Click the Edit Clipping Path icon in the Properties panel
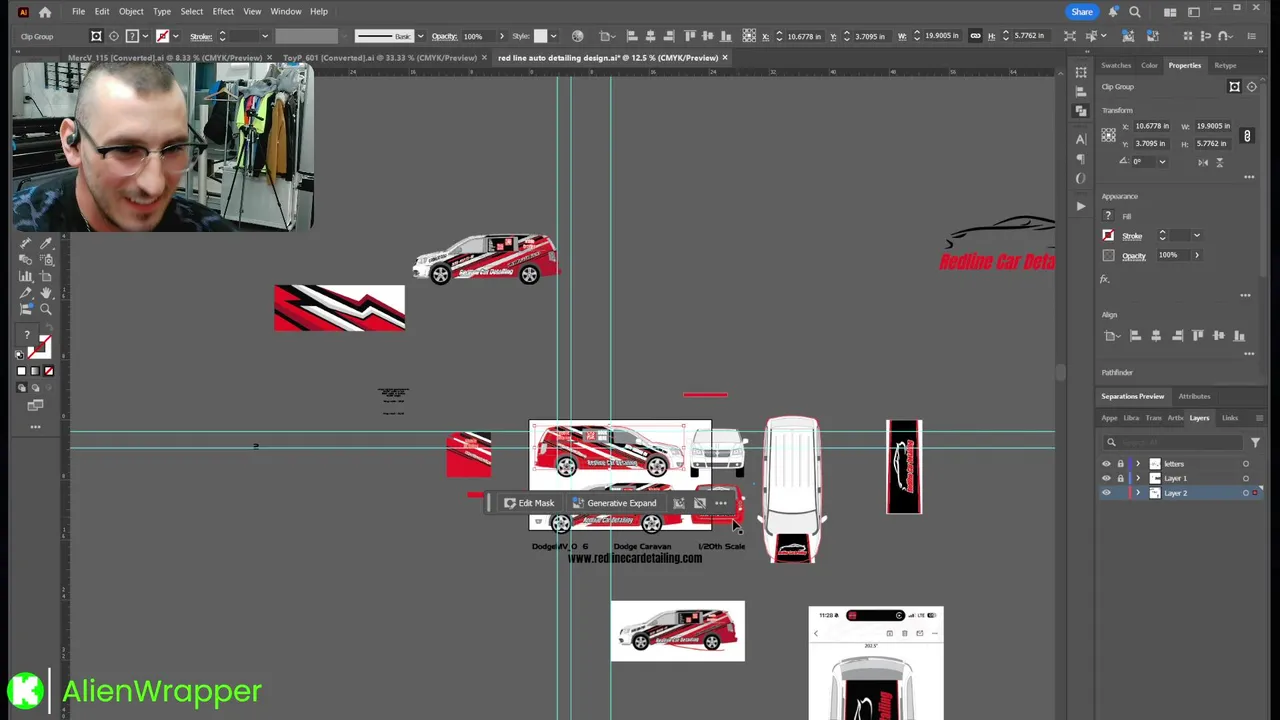 point(1234,87)
